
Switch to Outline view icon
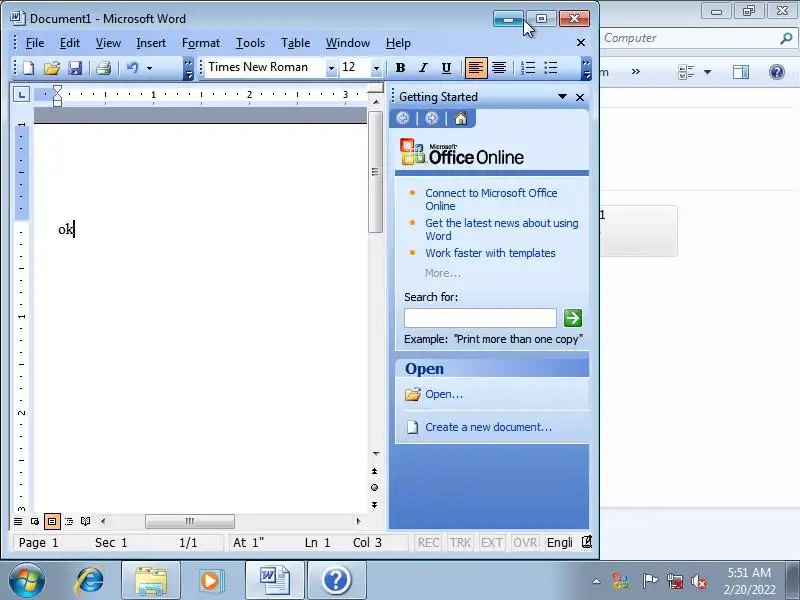(x=69, y=521)
